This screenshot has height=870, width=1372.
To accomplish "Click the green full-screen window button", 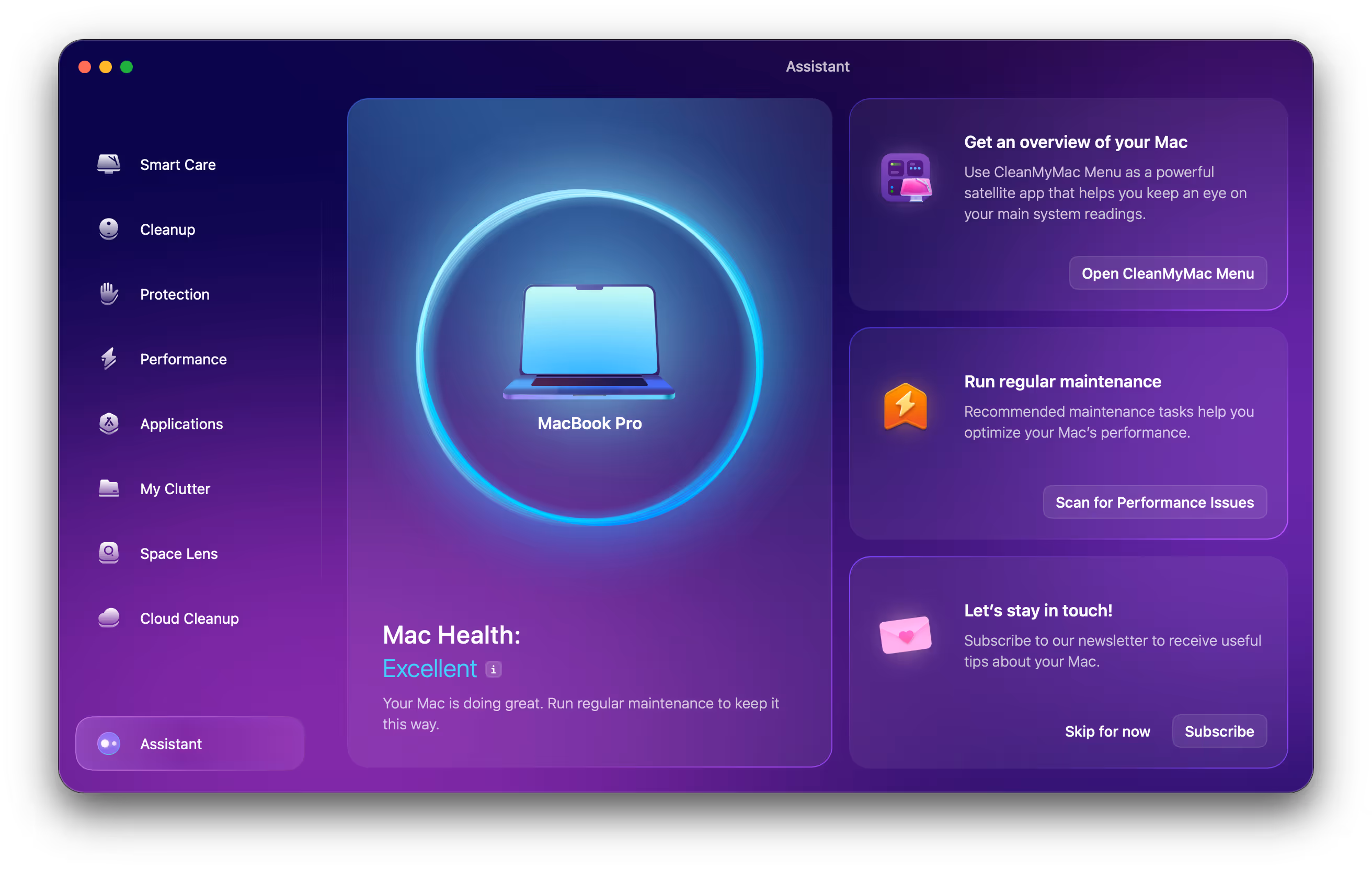I will pyautogui.click(x=127, y=67).
